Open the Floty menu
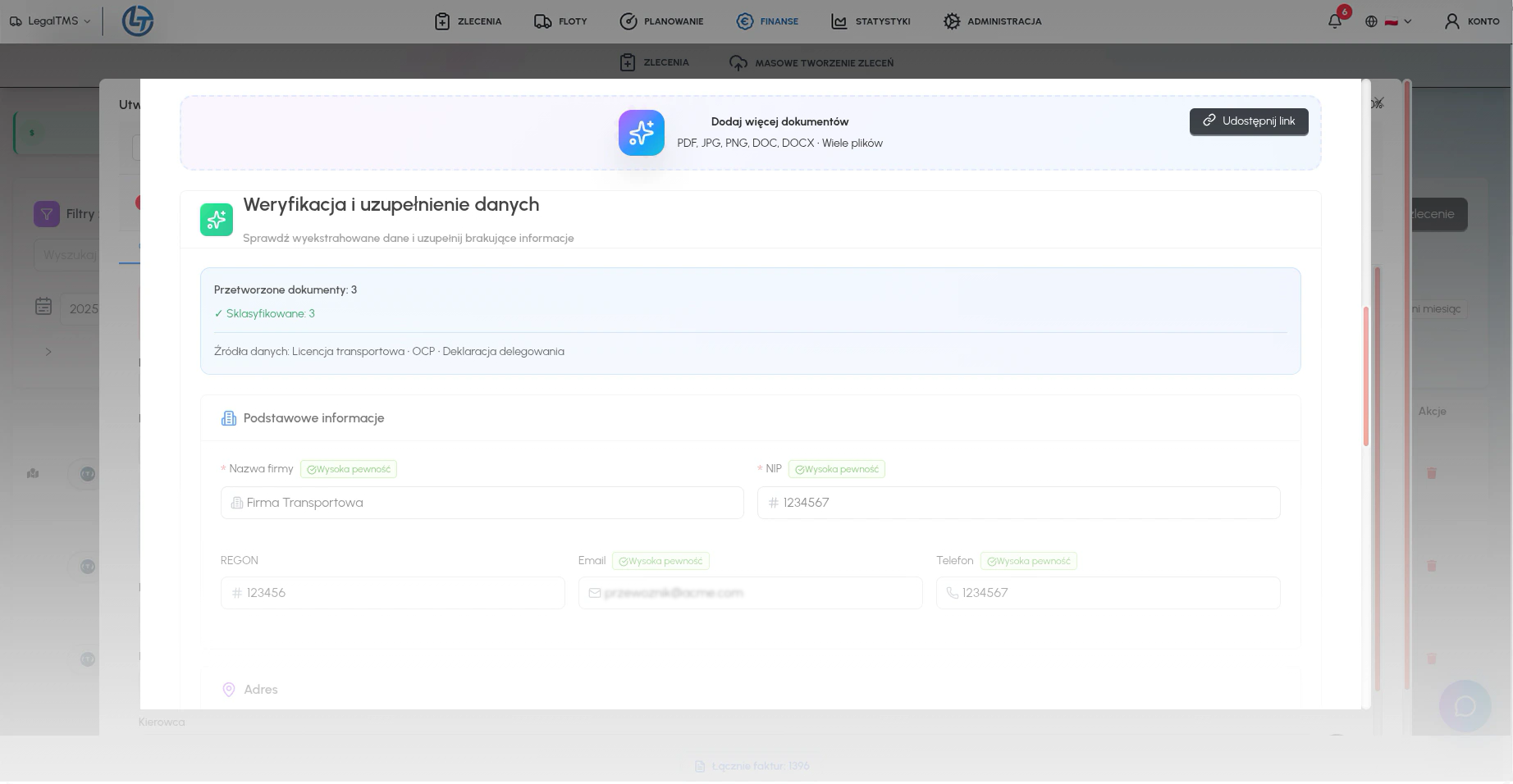Screen dimensions: 1513x784 coord(560,21)
